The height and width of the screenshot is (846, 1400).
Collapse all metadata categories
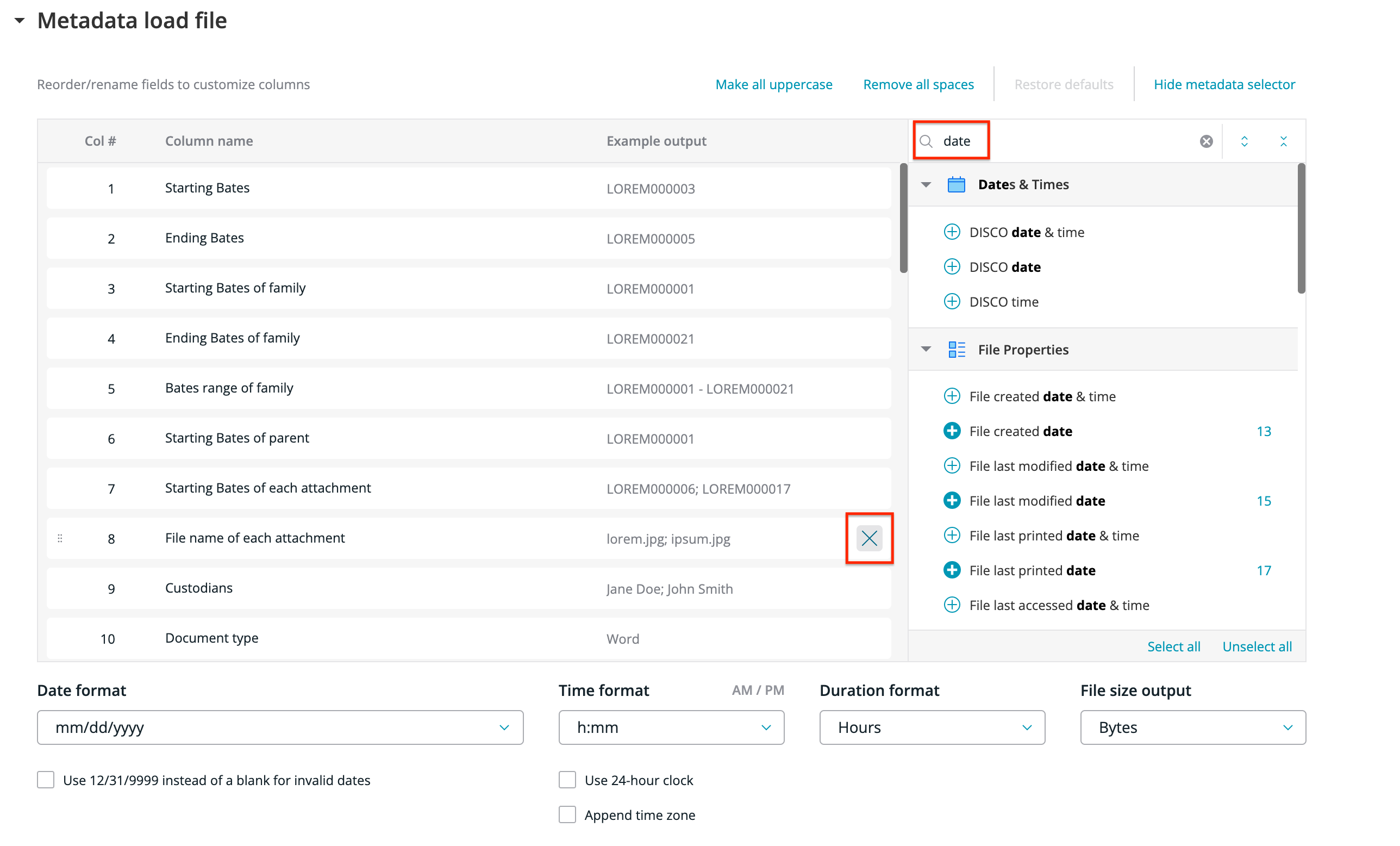pos(1283,141)
